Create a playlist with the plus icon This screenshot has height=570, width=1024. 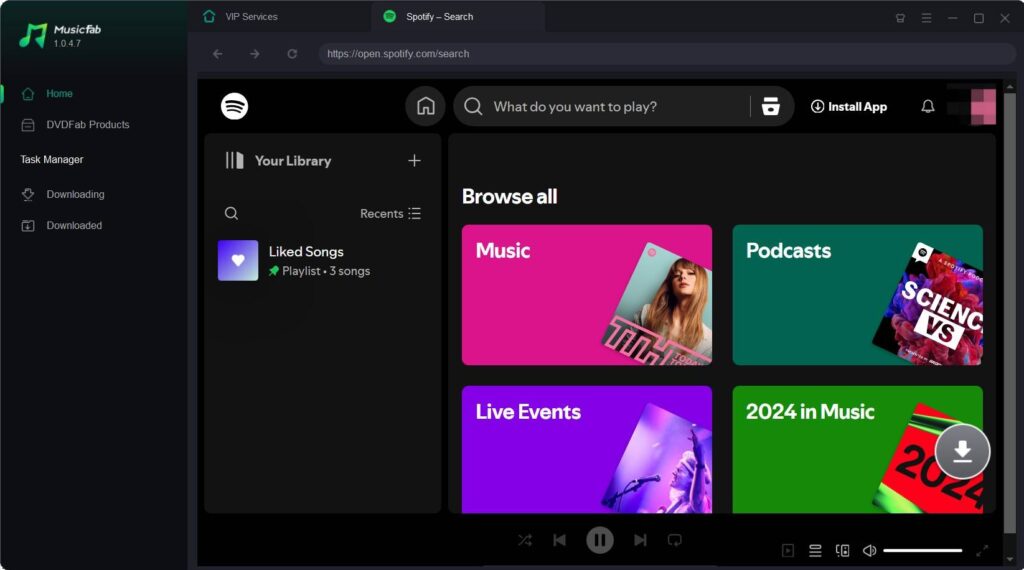click(x=414, y=161)
